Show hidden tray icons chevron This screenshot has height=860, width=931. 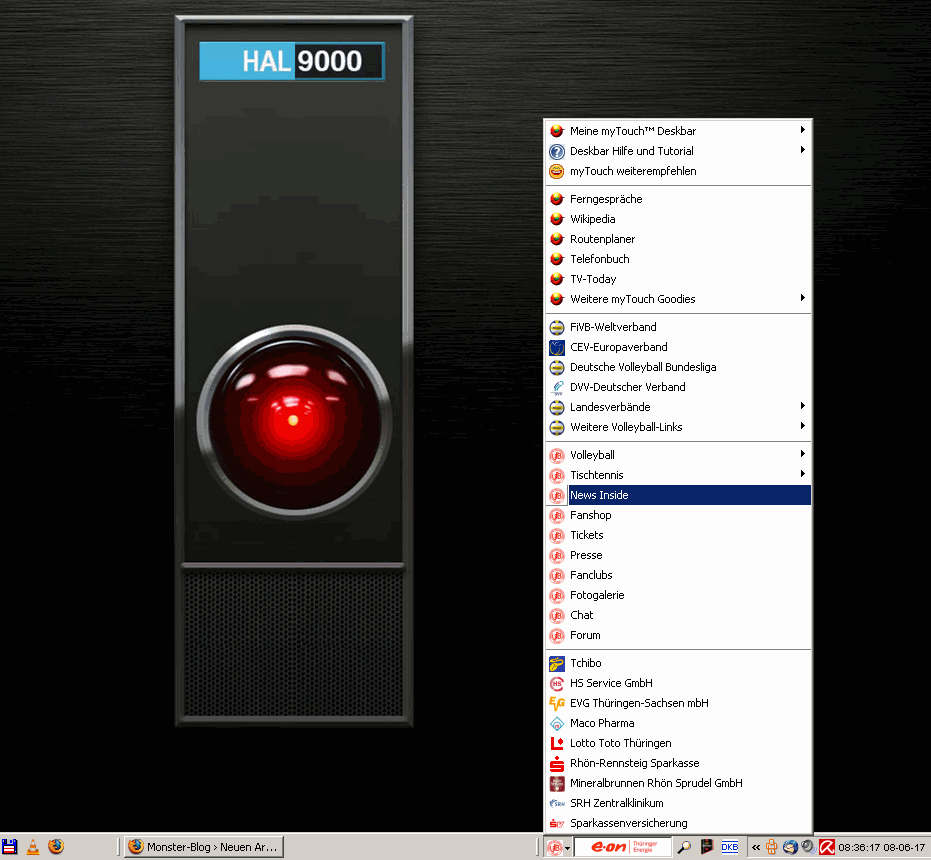click(756, 848)
